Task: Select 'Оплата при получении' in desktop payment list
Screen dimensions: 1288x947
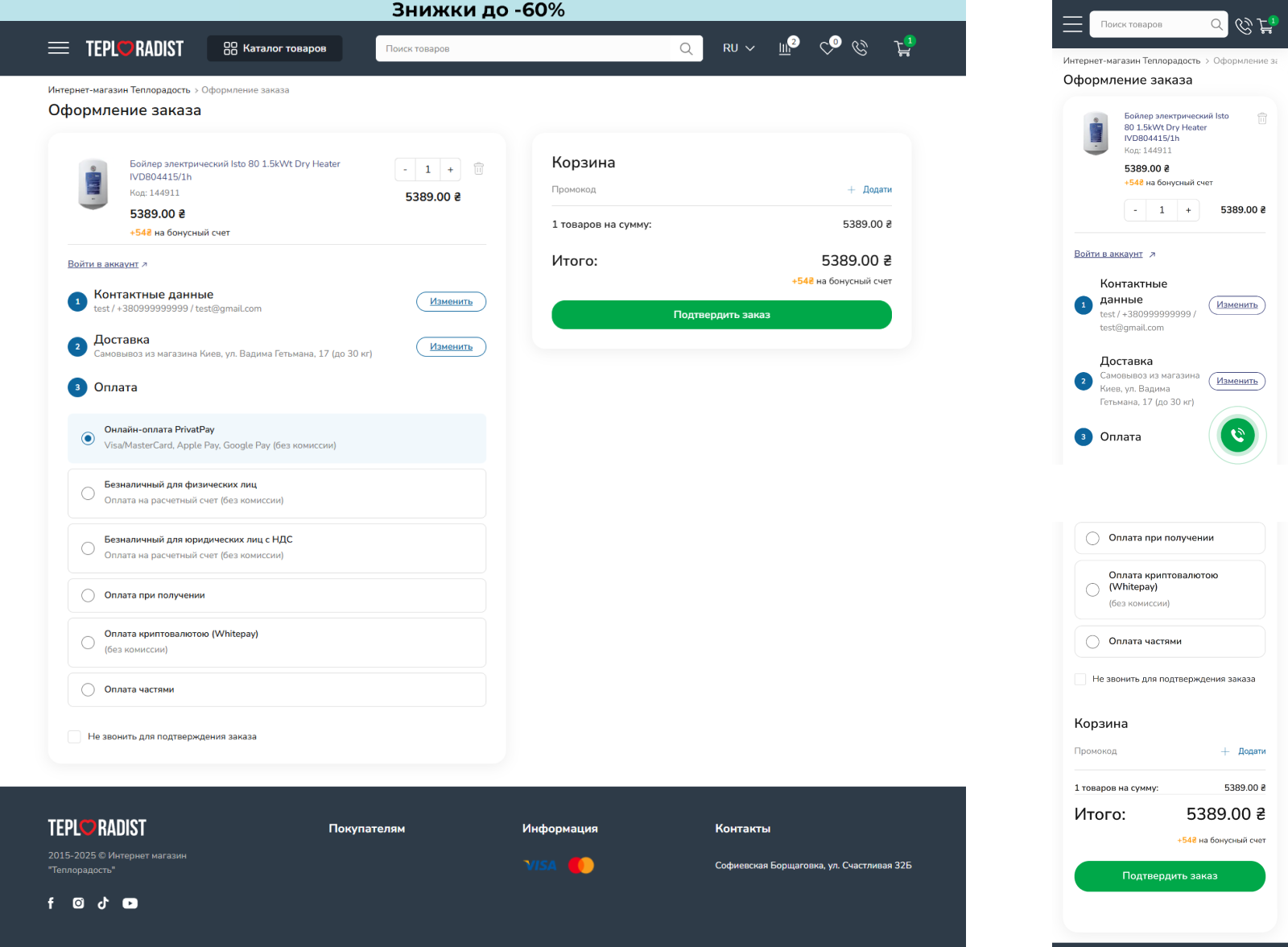Action: click(89, 596)
